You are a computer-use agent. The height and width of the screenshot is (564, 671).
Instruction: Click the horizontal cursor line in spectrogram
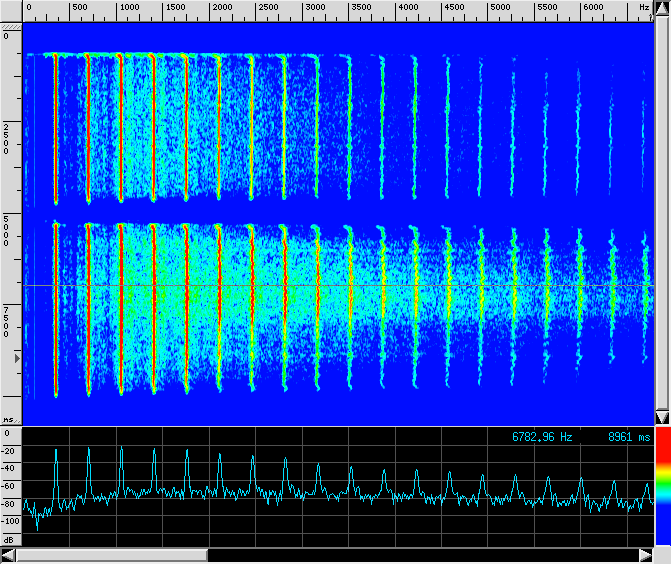400,286
